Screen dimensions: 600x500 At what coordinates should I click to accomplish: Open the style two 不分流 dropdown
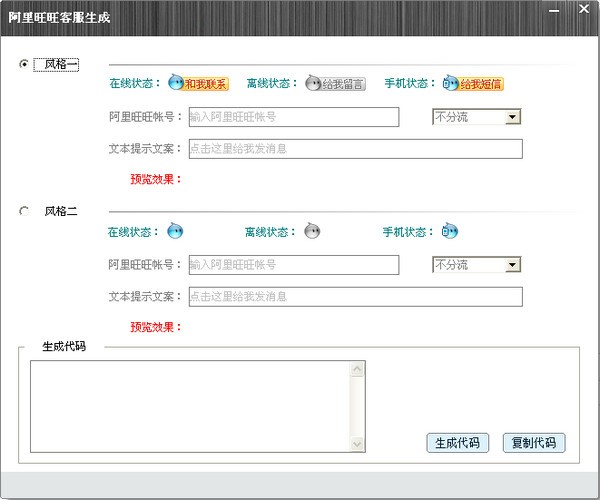476,265
